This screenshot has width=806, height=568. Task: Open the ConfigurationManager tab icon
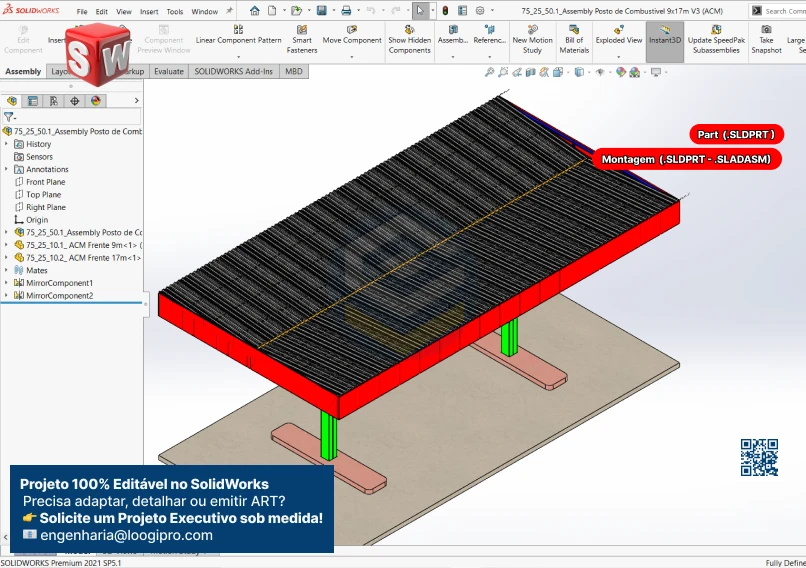click(54, 101)
